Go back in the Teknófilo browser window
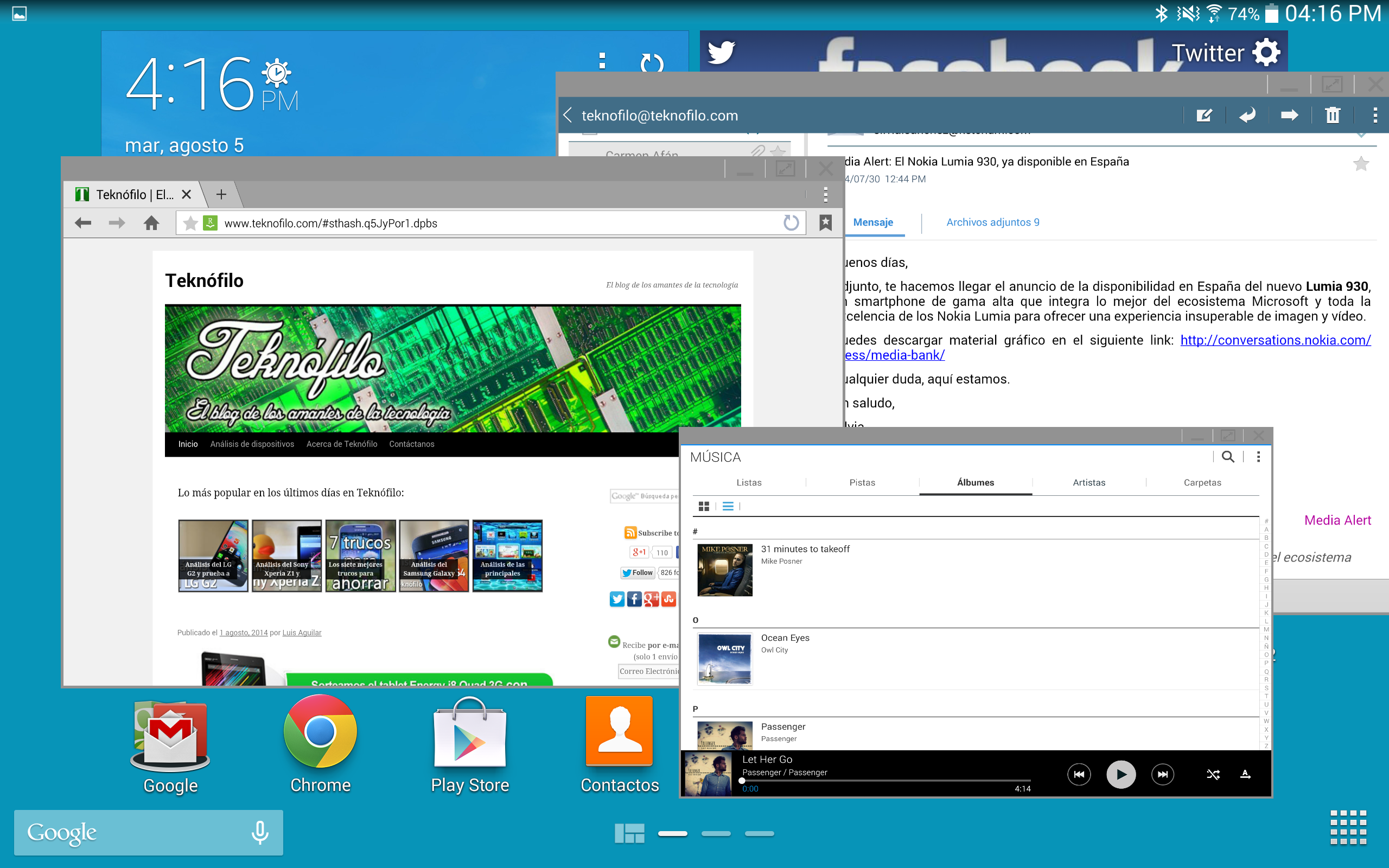Viewport: 1389px width, 868px height. pyautogui.click(x=82, y=223)
